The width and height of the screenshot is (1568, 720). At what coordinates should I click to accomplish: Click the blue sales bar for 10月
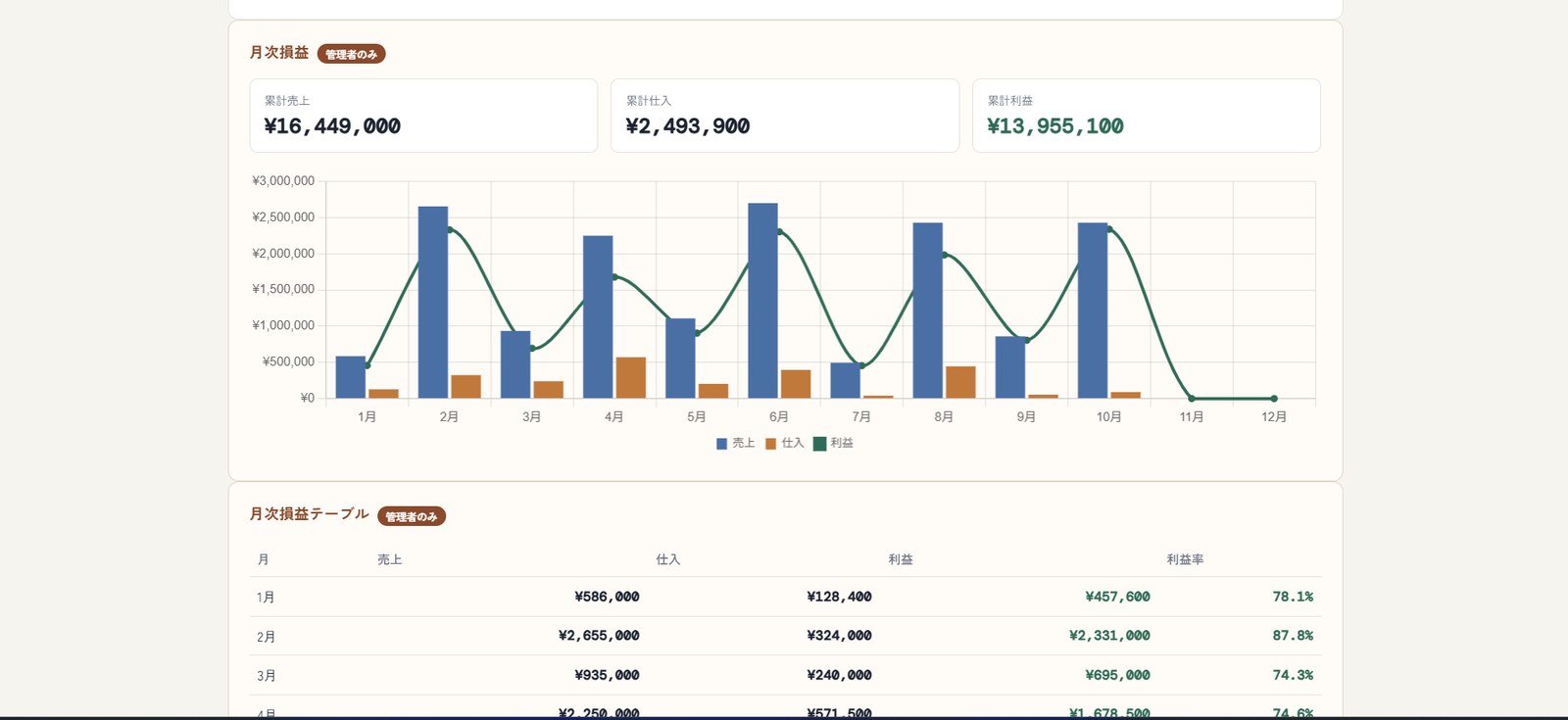pyautogui.click(x=1093, y=311)
